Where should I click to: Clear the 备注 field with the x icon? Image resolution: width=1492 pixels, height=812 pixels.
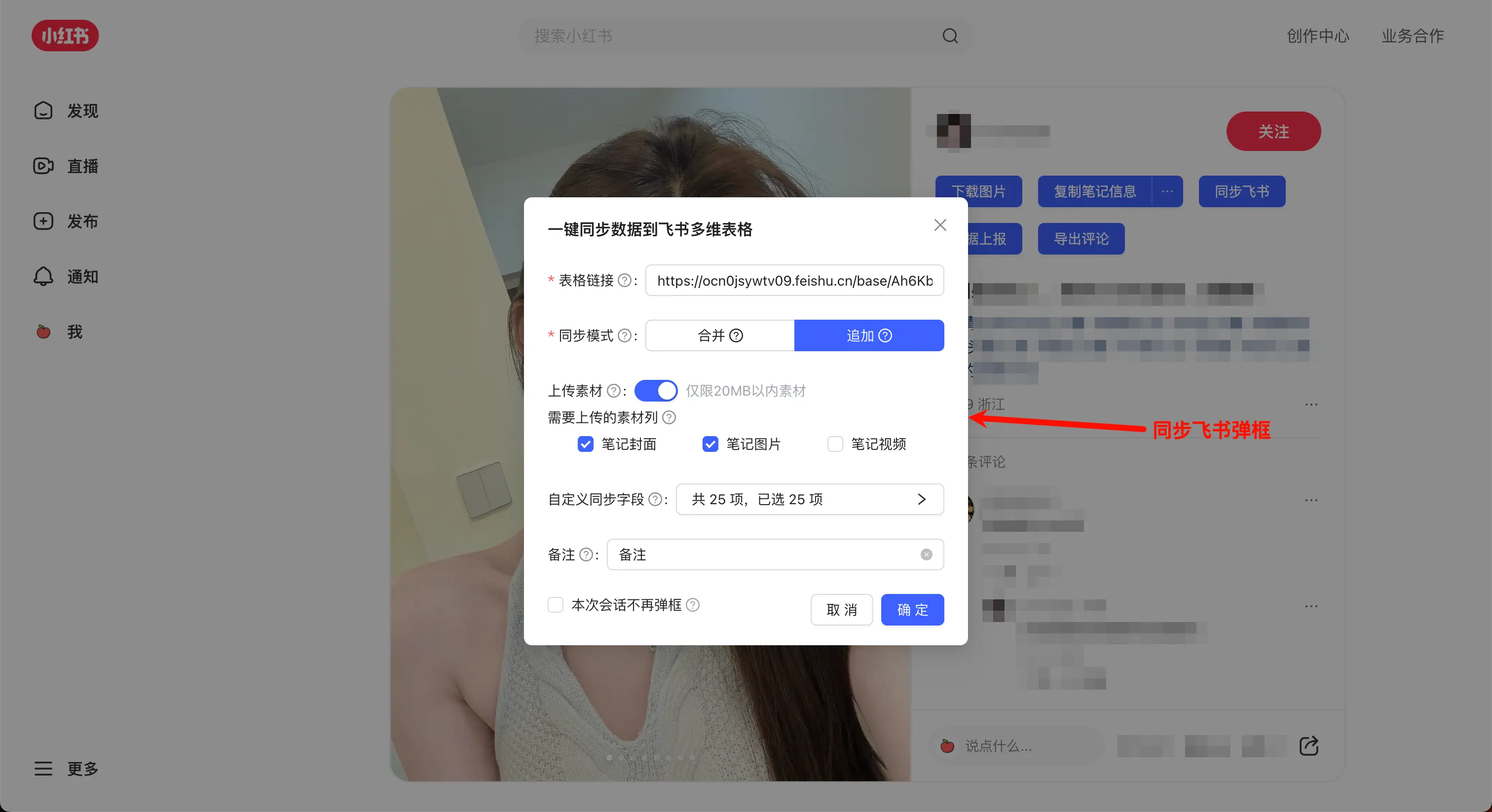(926, 554)
